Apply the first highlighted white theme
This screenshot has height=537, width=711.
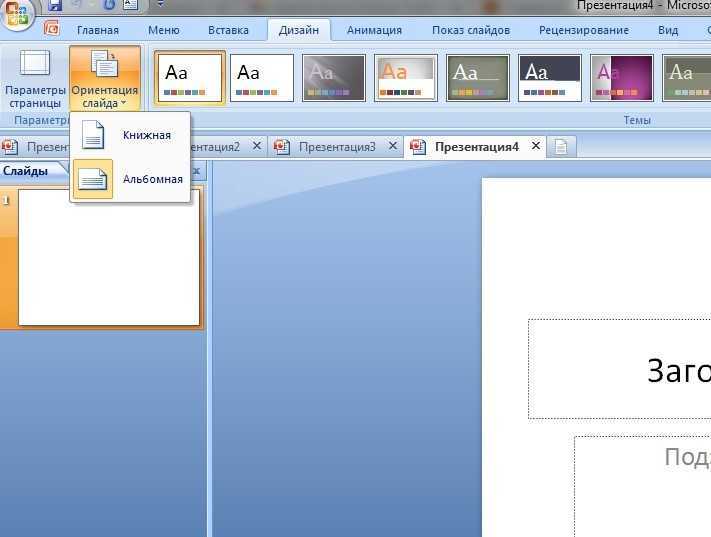point(190,78)
